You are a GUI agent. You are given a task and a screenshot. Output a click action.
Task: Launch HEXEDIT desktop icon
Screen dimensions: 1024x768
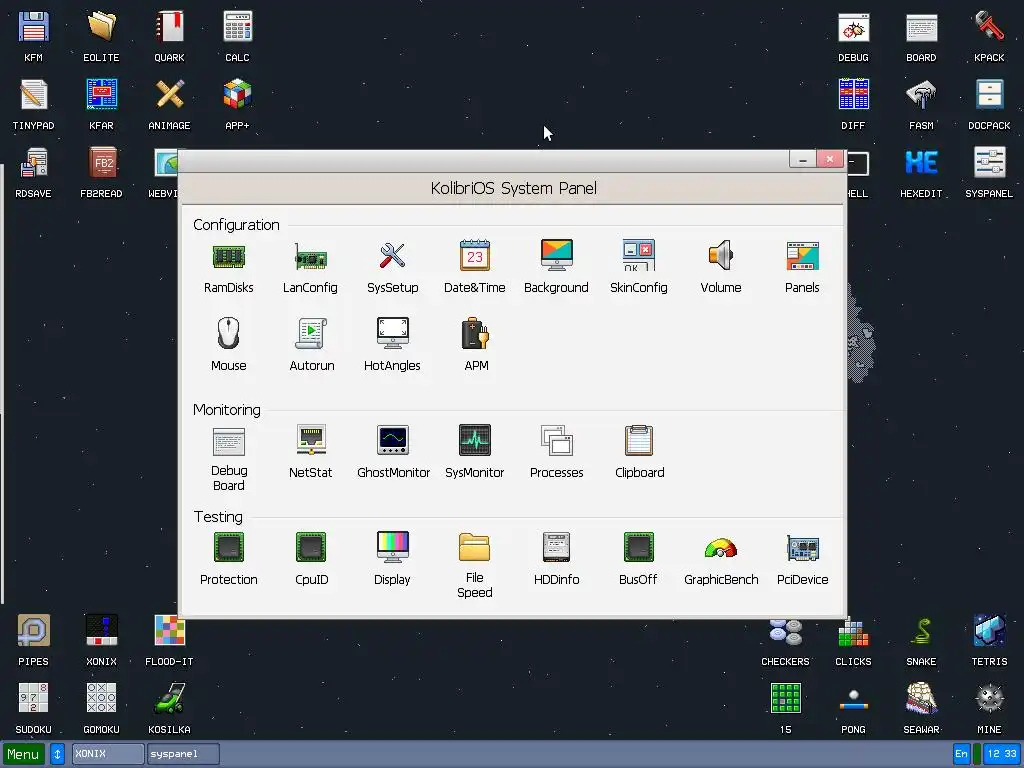[x=921, y=163]
